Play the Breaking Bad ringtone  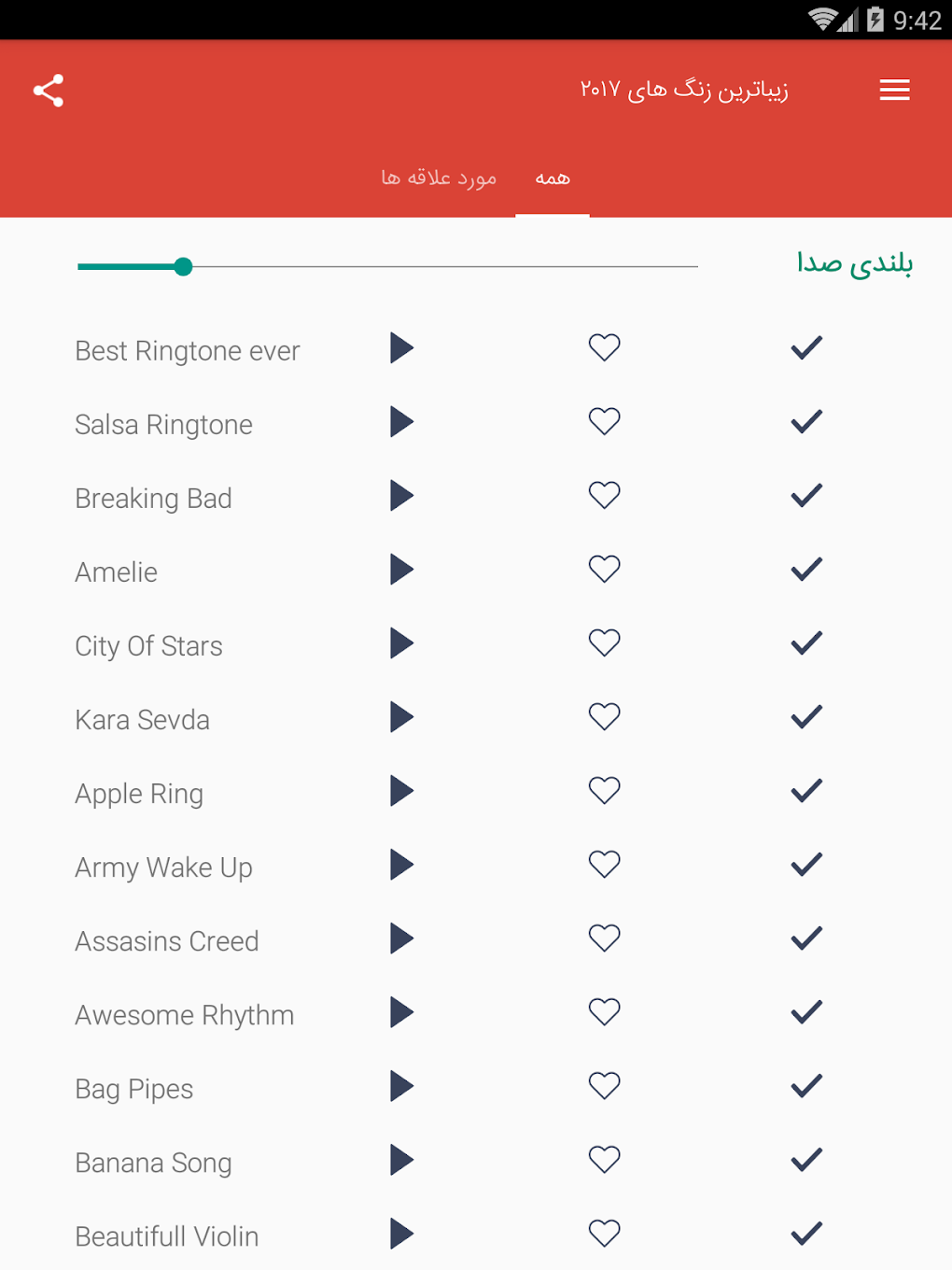click(401, 496)
